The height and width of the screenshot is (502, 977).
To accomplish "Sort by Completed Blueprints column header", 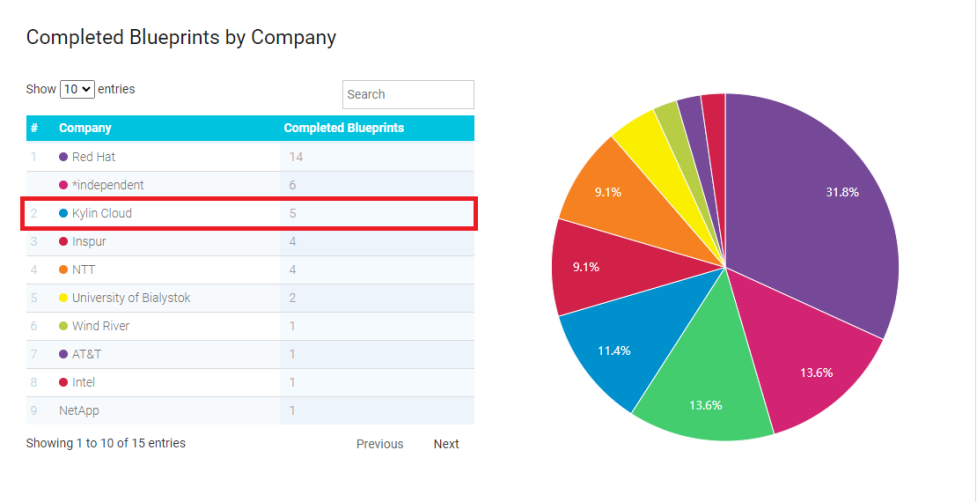I will point(343,128).
